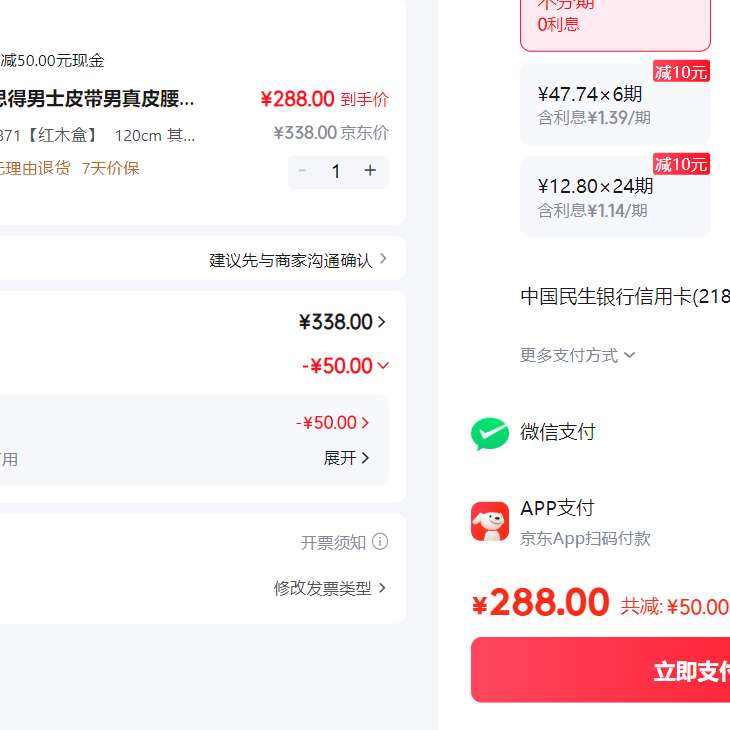Viewport: 730px width, 730px height.
Task: Click the JD App payment icon
Action: (490, 521)
